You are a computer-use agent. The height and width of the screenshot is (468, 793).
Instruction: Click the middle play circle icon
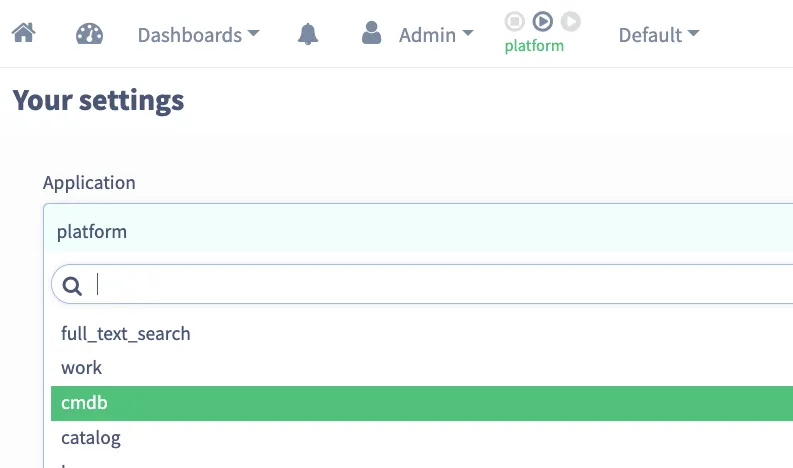(543, 21)
